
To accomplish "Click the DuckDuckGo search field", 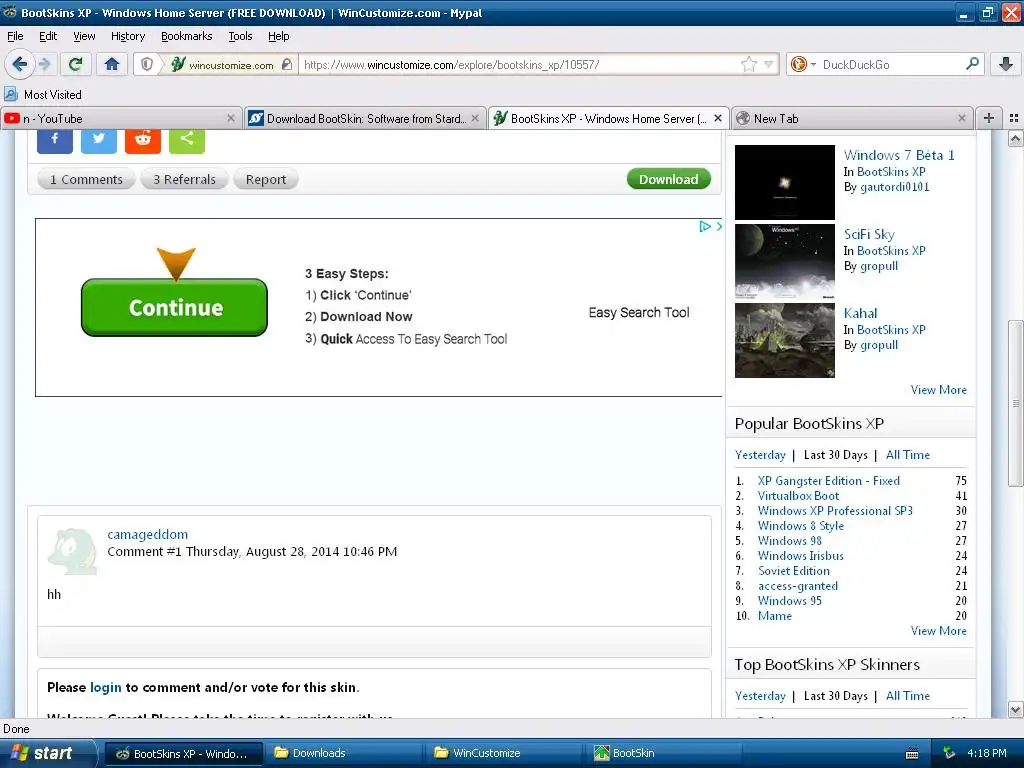I will 892,64.
